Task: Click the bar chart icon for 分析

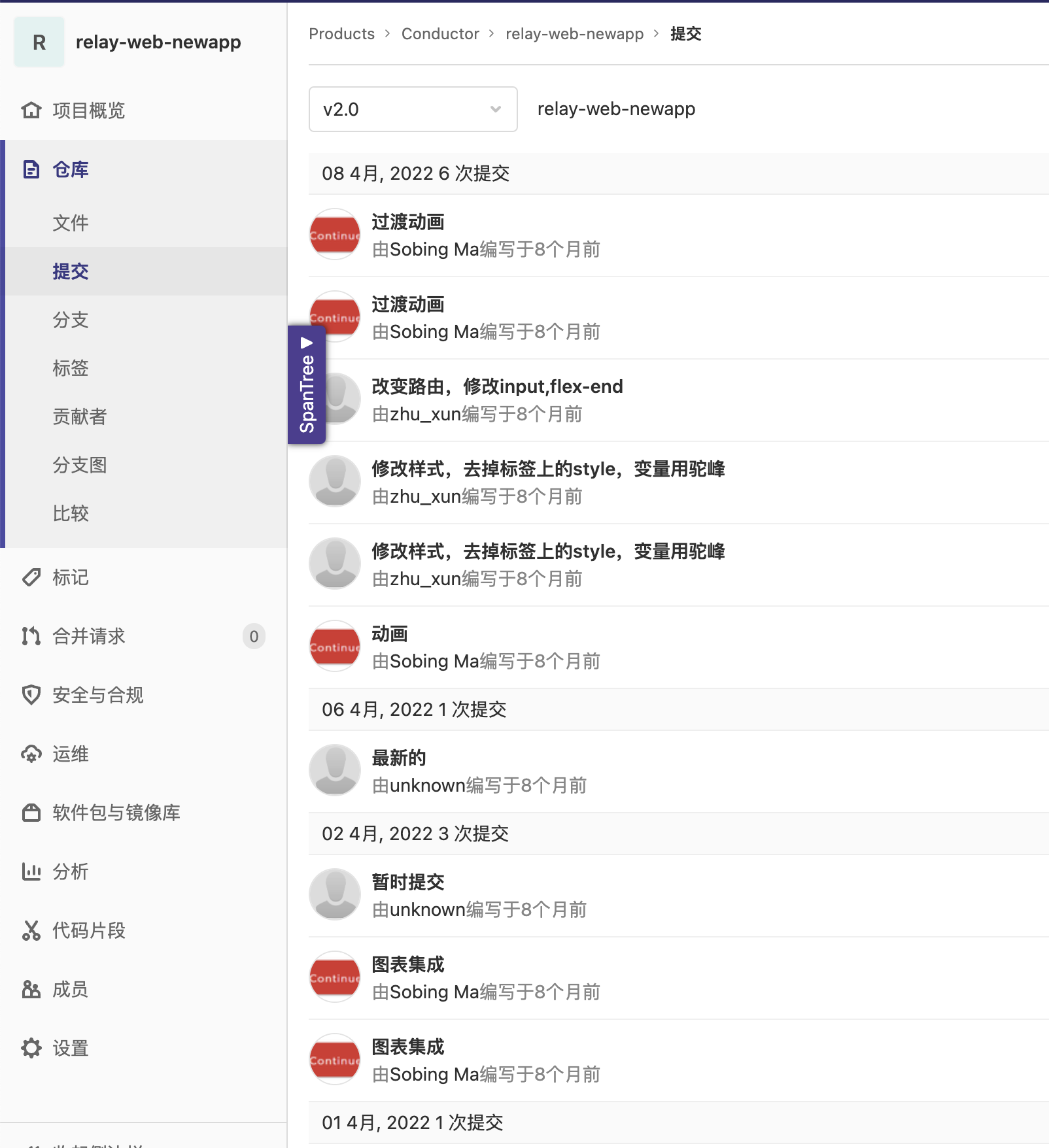Action: coord(31,871)
